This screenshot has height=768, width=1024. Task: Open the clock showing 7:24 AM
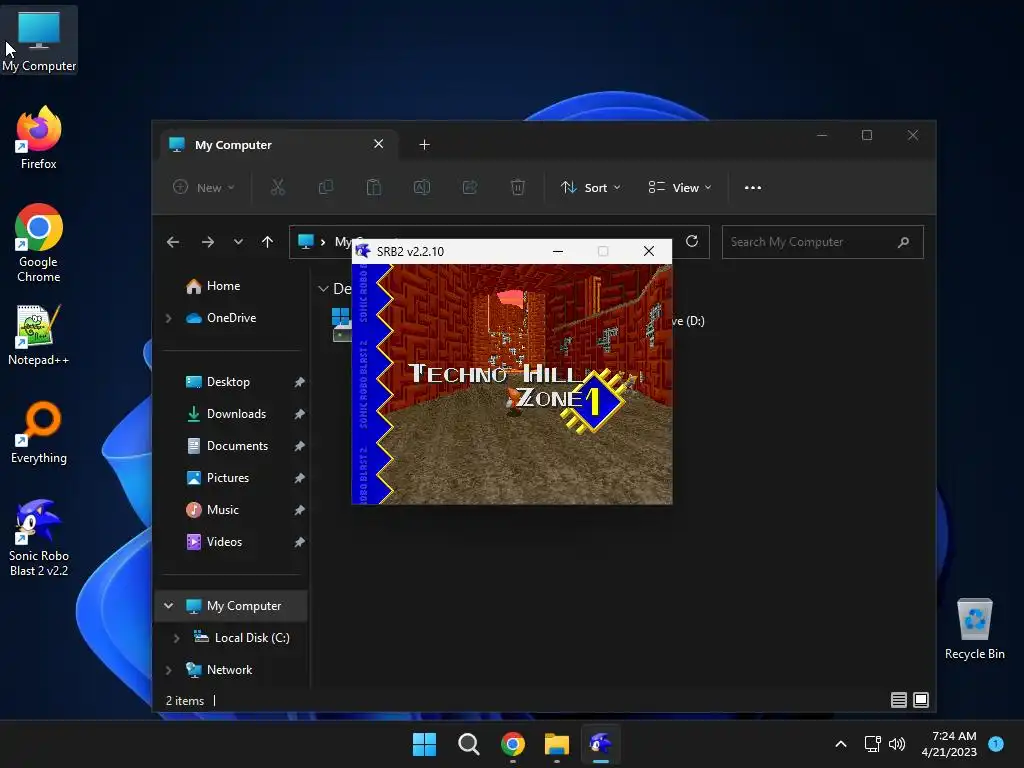tap(949, 744)
